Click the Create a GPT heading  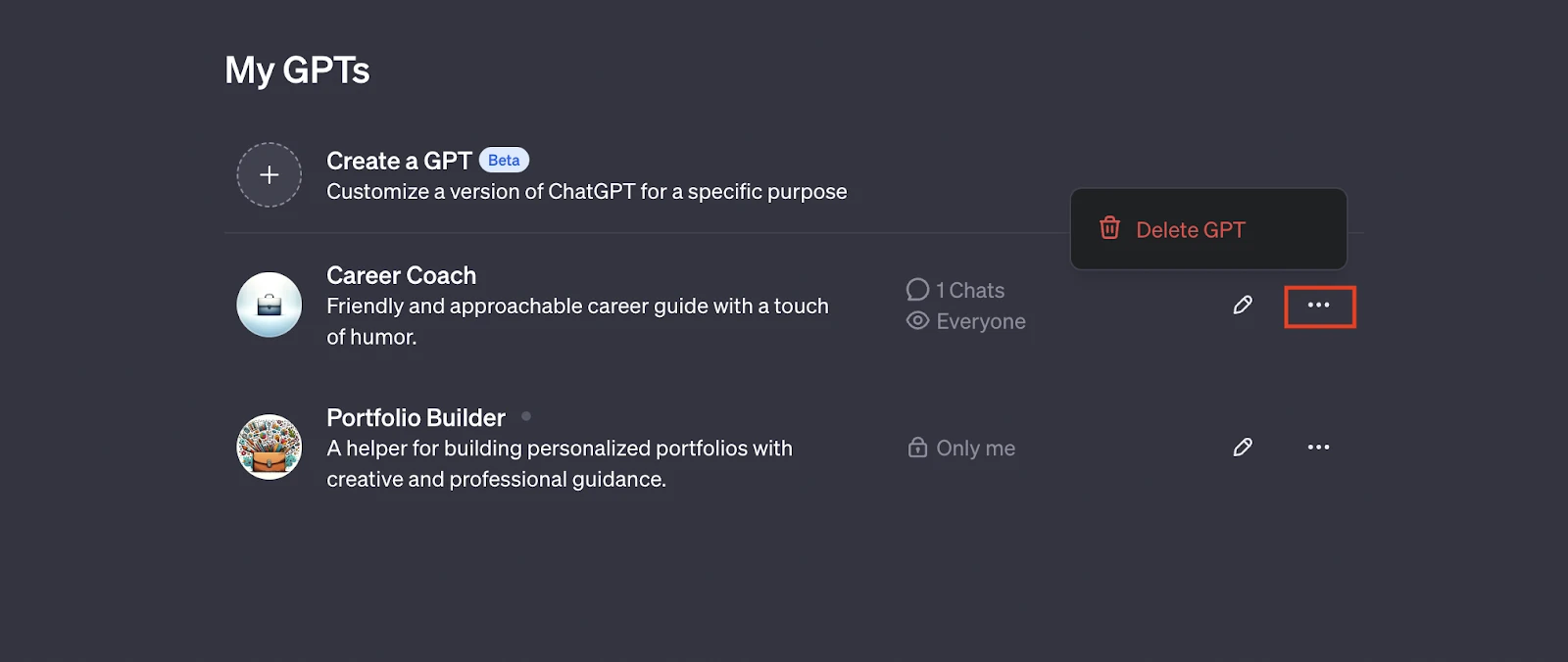click(x=399, y=161)
